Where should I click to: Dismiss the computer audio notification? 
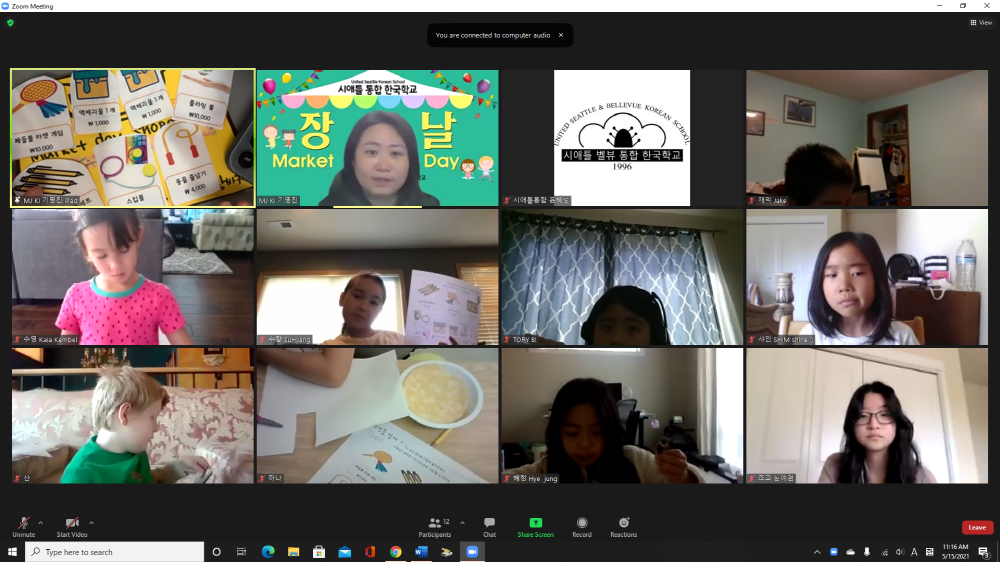tap(560, 35)
